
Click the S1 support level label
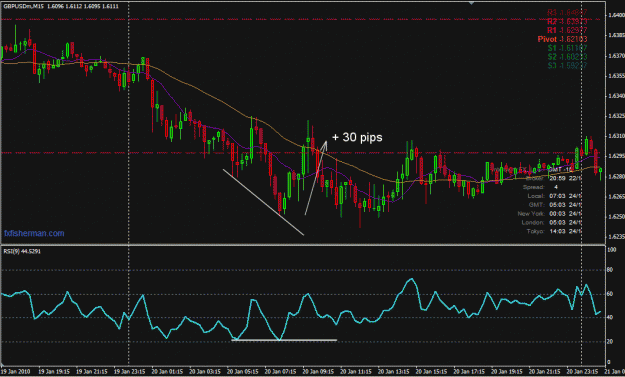pyautogui.click(x=552, y=48)
